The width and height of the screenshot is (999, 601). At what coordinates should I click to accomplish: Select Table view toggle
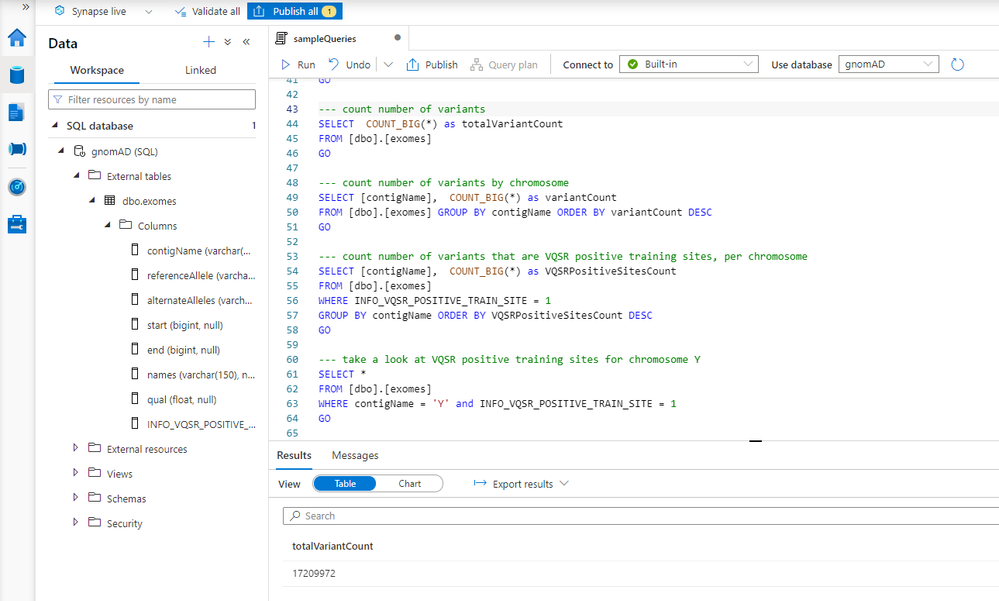(x=345, y=484)
